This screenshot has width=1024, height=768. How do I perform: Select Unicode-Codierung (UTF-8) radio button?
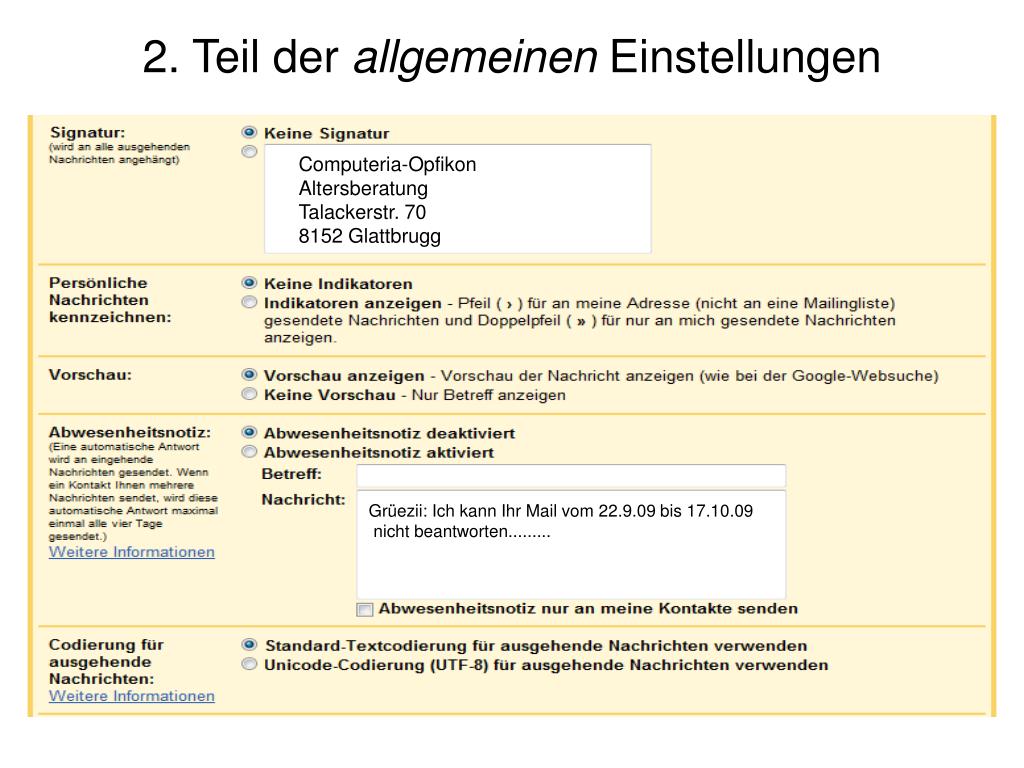point(249,664)
